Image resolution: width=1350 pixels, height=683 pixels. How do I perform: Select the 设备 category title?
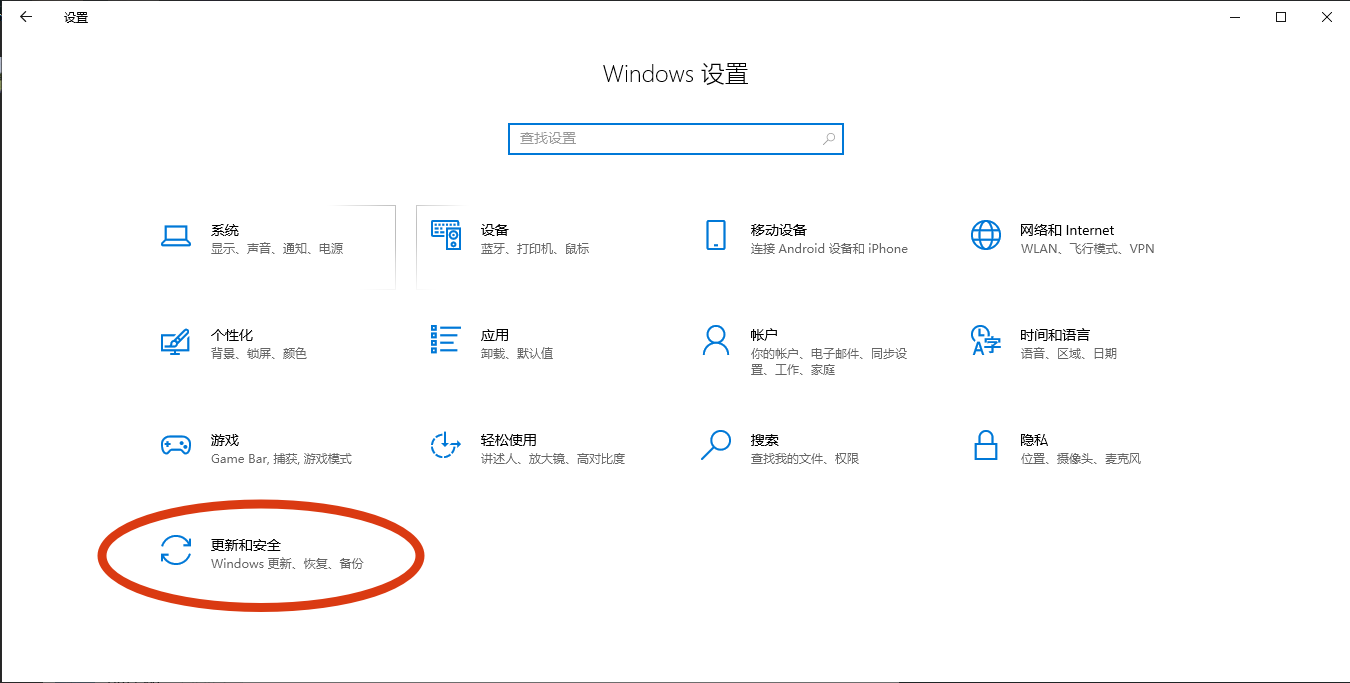[x=495, y=230]
